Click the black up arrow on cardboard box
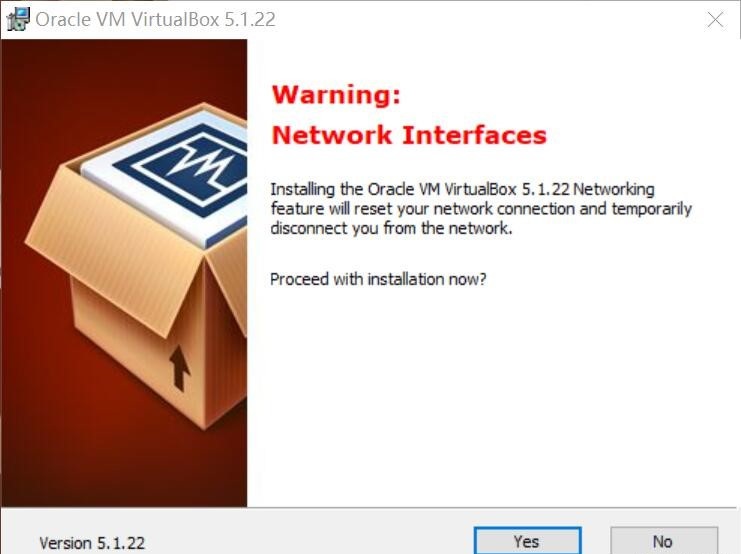The image size is (741, 554). coord(179,368)
